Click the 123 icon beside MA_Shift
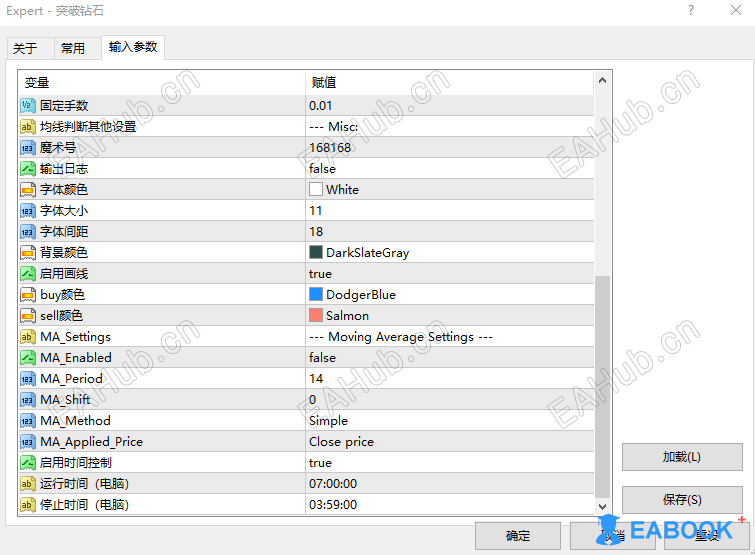 click(x=28, y=400)
